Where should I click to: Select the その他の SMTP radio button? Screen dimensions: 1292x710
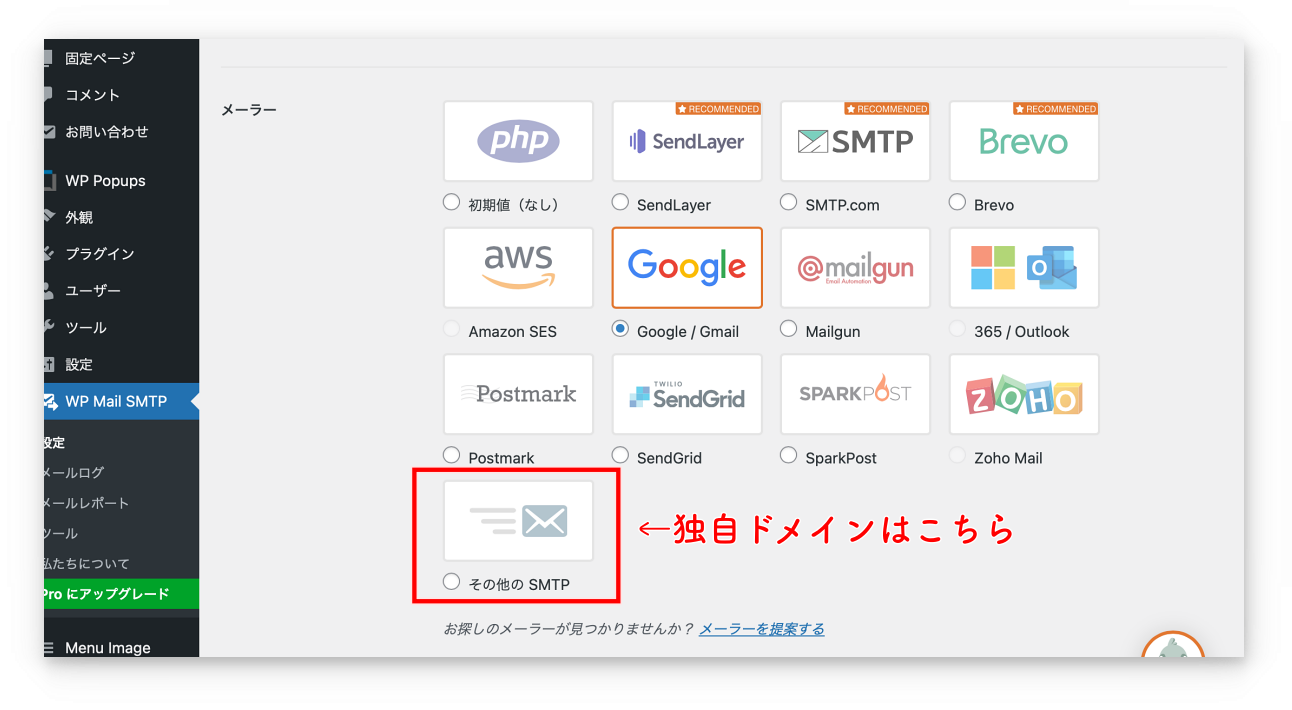pos(451,581)
